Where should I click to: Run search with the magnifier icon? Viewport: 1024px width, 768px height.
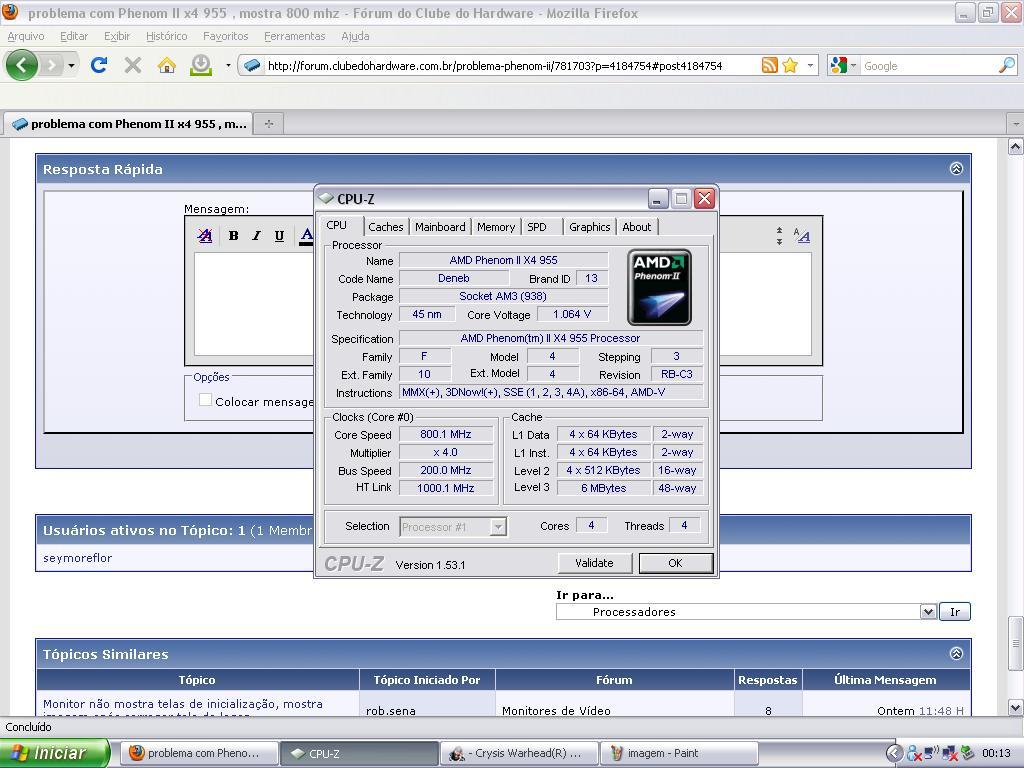click(1006, 65)
